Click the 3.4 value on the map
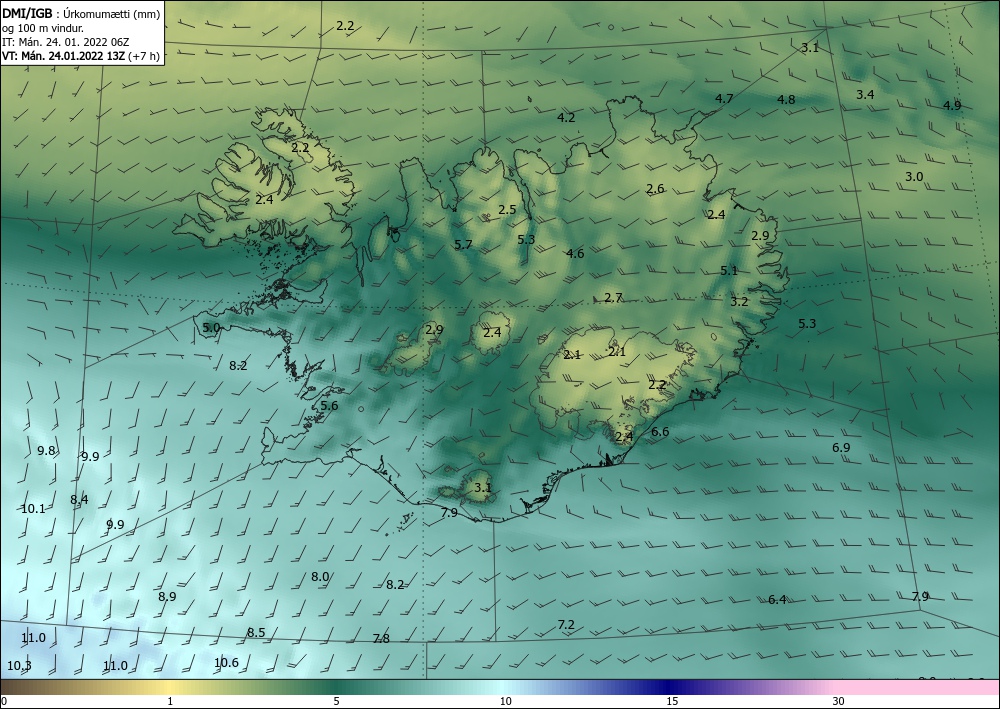1000x709 pixels. pos(865,94)
